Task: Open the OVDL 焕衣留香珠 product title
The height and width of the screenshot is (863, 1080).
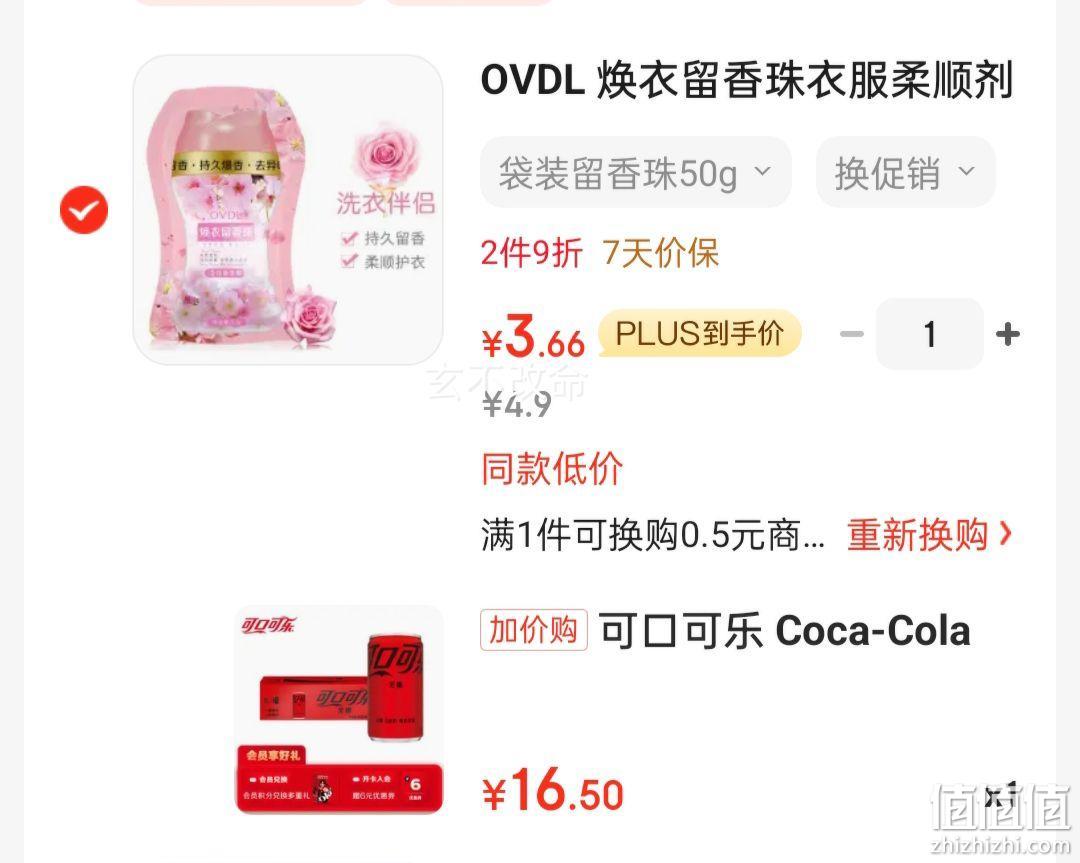Action: [747, 80]
